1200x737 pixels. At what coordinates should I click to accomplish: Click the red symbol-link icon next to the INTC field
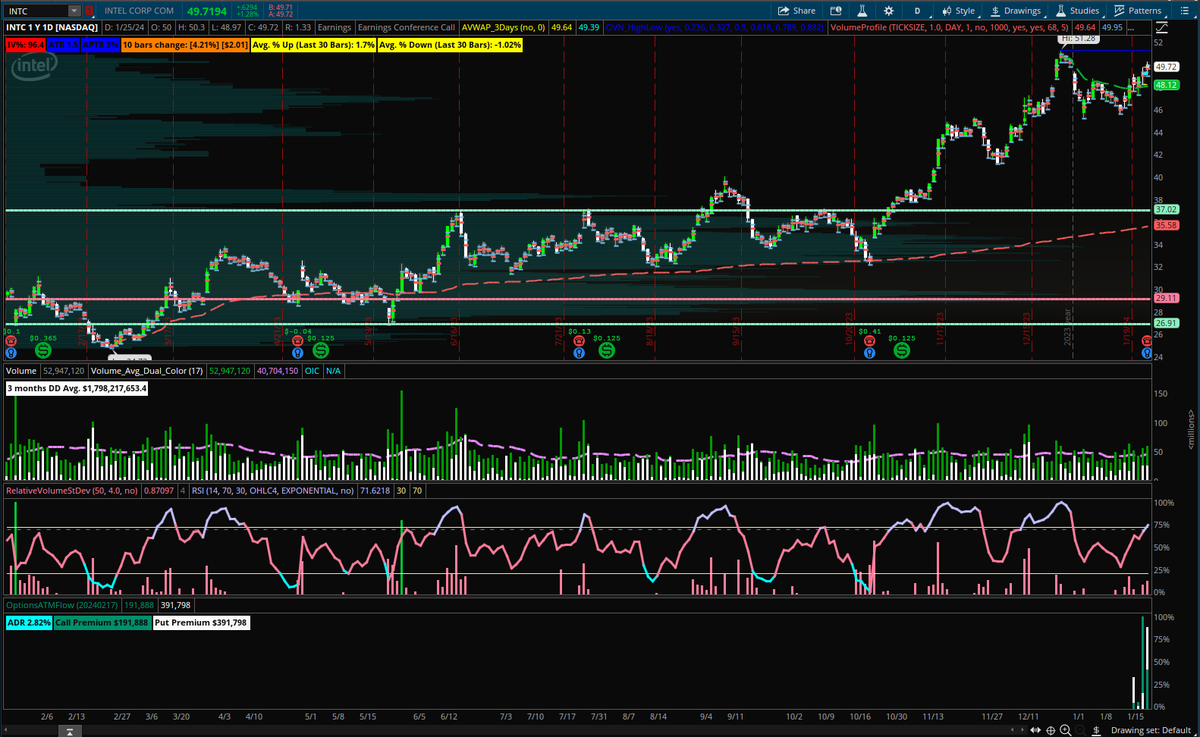[x=89, y=10]
